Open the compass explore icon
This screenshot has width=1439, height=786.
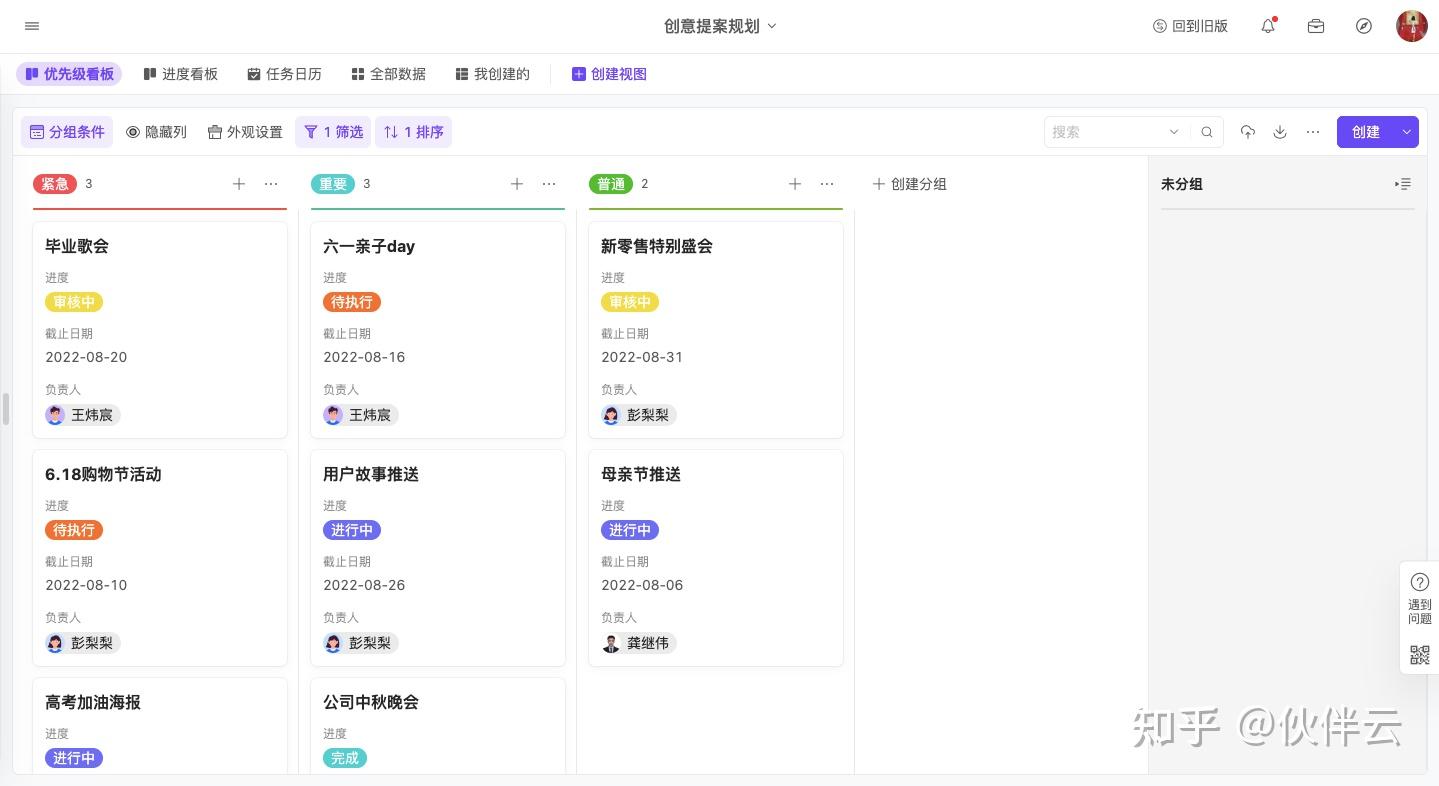click(1364, 26)
